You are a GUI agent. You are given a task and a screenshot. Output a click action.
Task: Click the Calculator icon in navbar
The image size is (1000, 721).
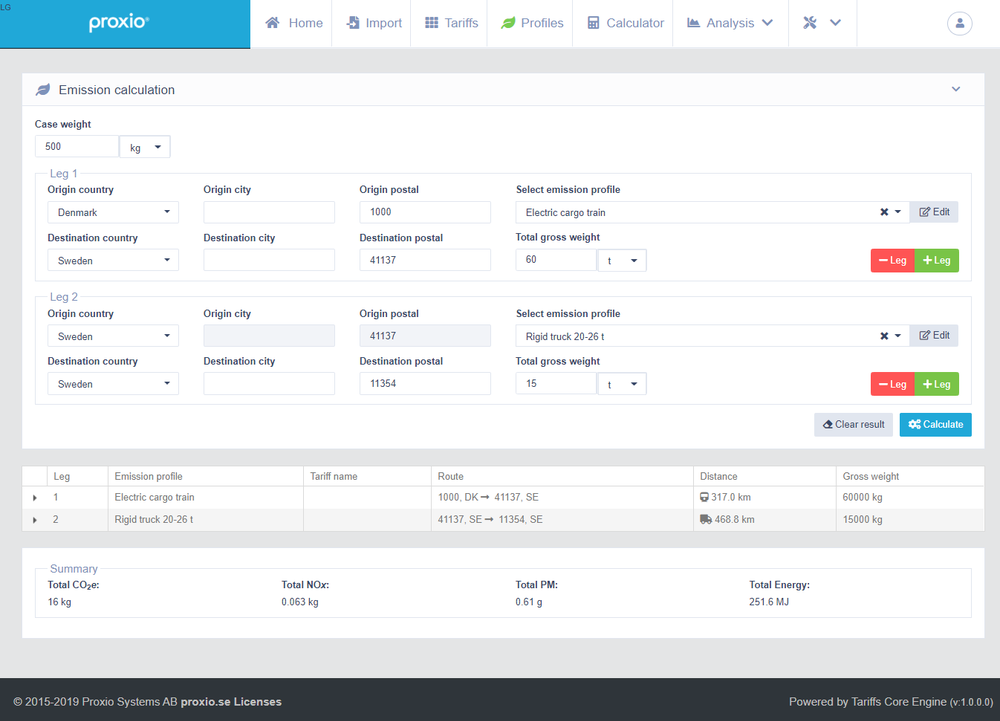pyautogui.click(x=593, y=23)
